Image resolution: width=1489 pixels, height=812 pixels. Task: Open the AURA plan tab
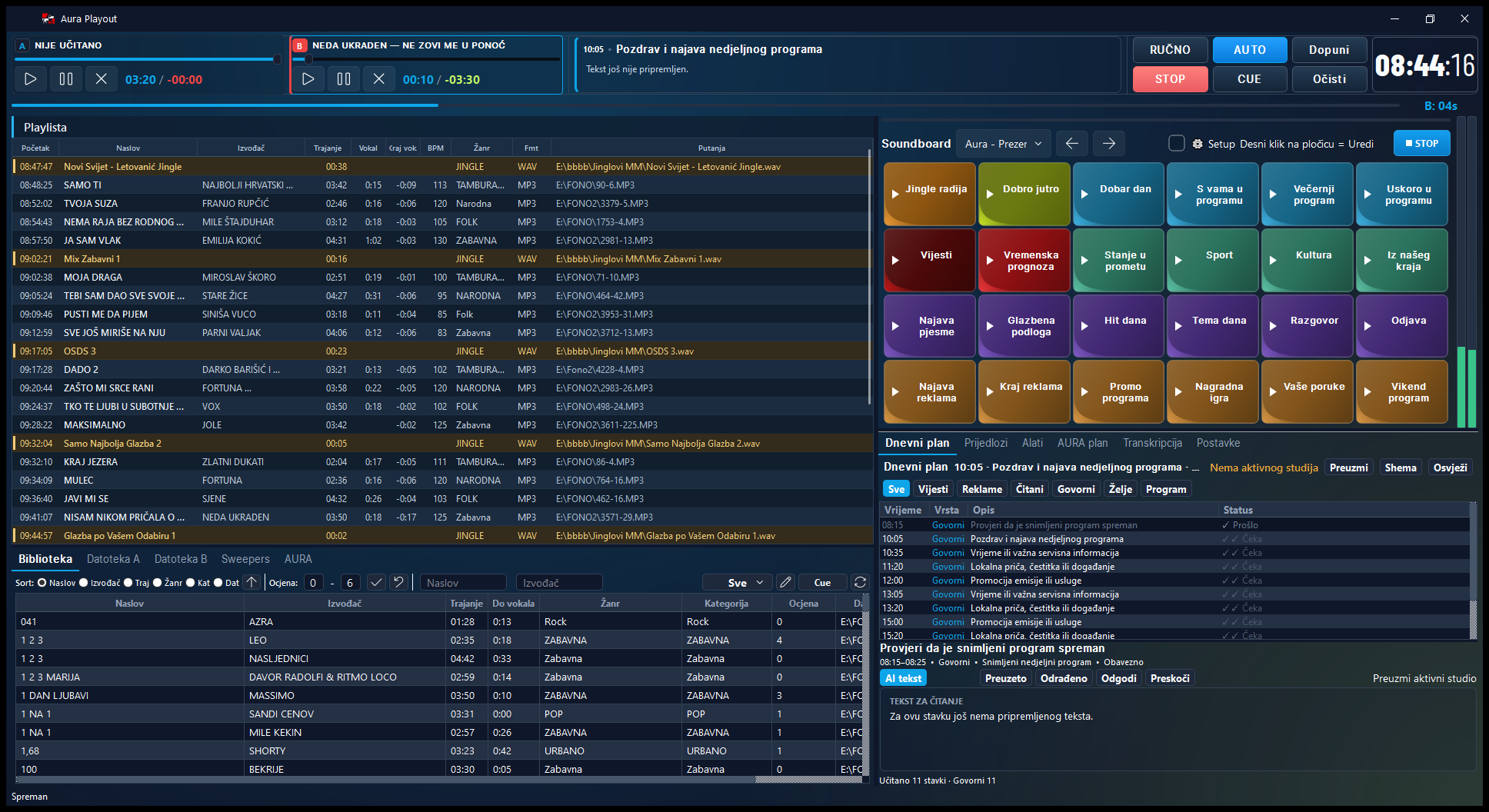click(x=1082, y=443)
